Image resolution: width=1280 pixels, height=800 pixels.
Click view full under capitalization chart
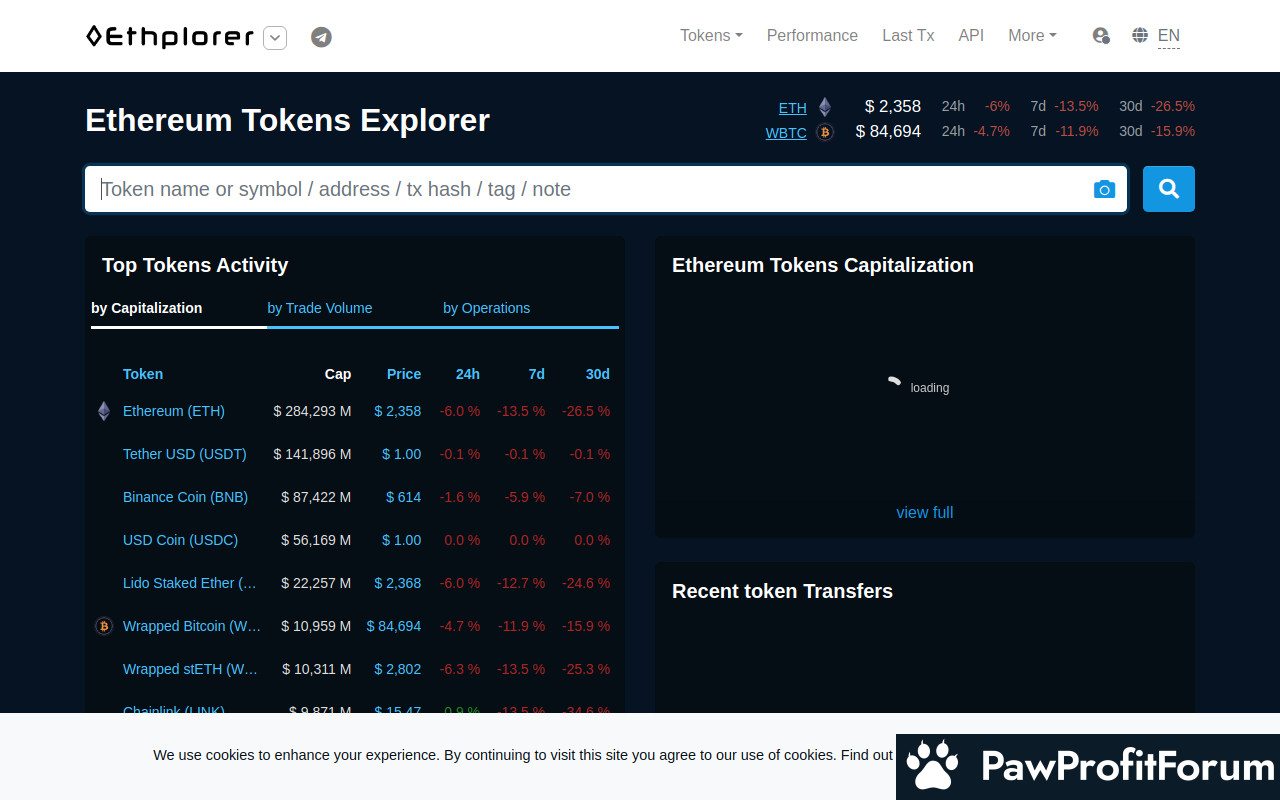coord(925,512)
